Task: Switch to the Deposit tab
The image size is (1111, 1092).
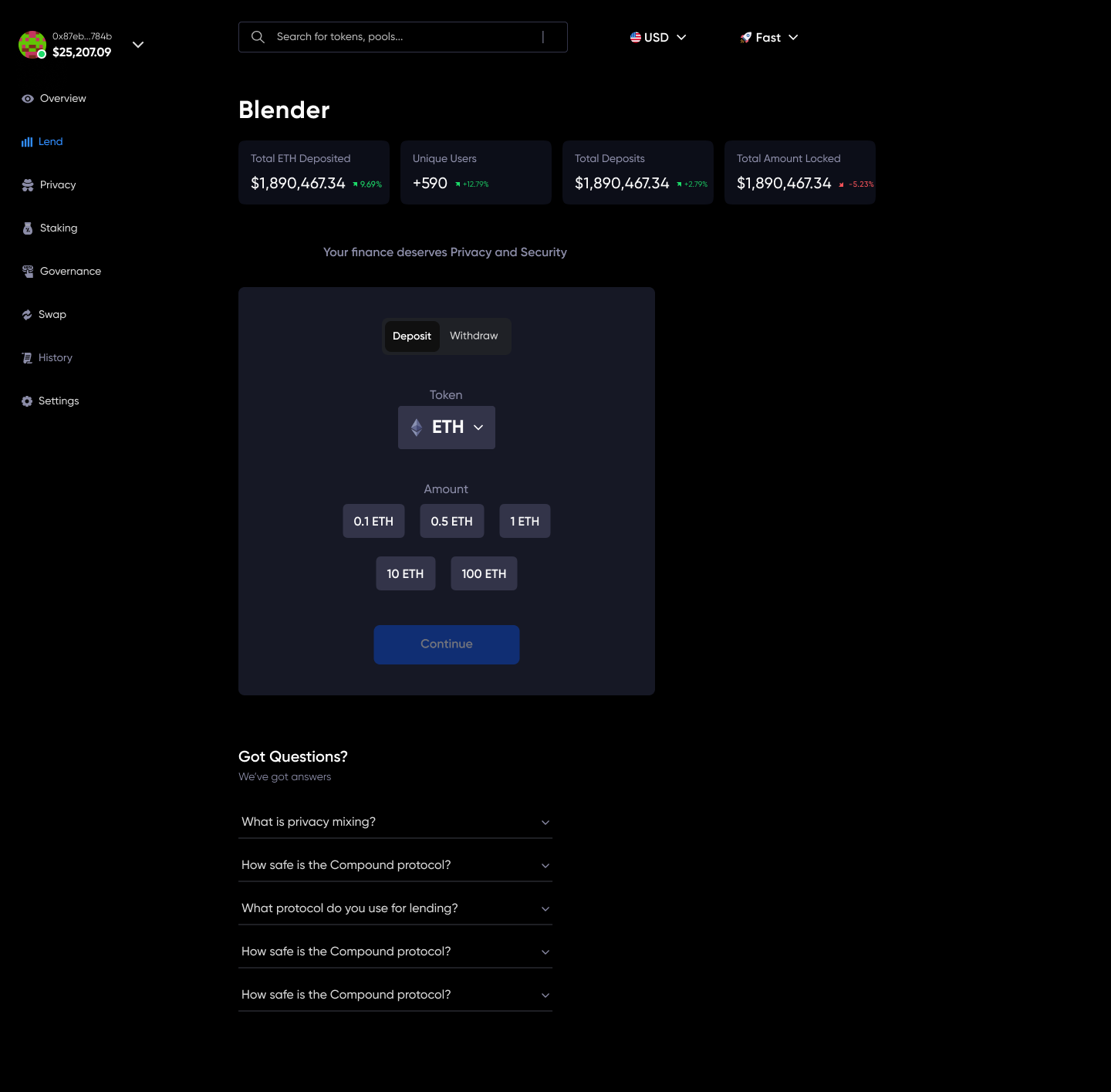Action: coord(412,336)
